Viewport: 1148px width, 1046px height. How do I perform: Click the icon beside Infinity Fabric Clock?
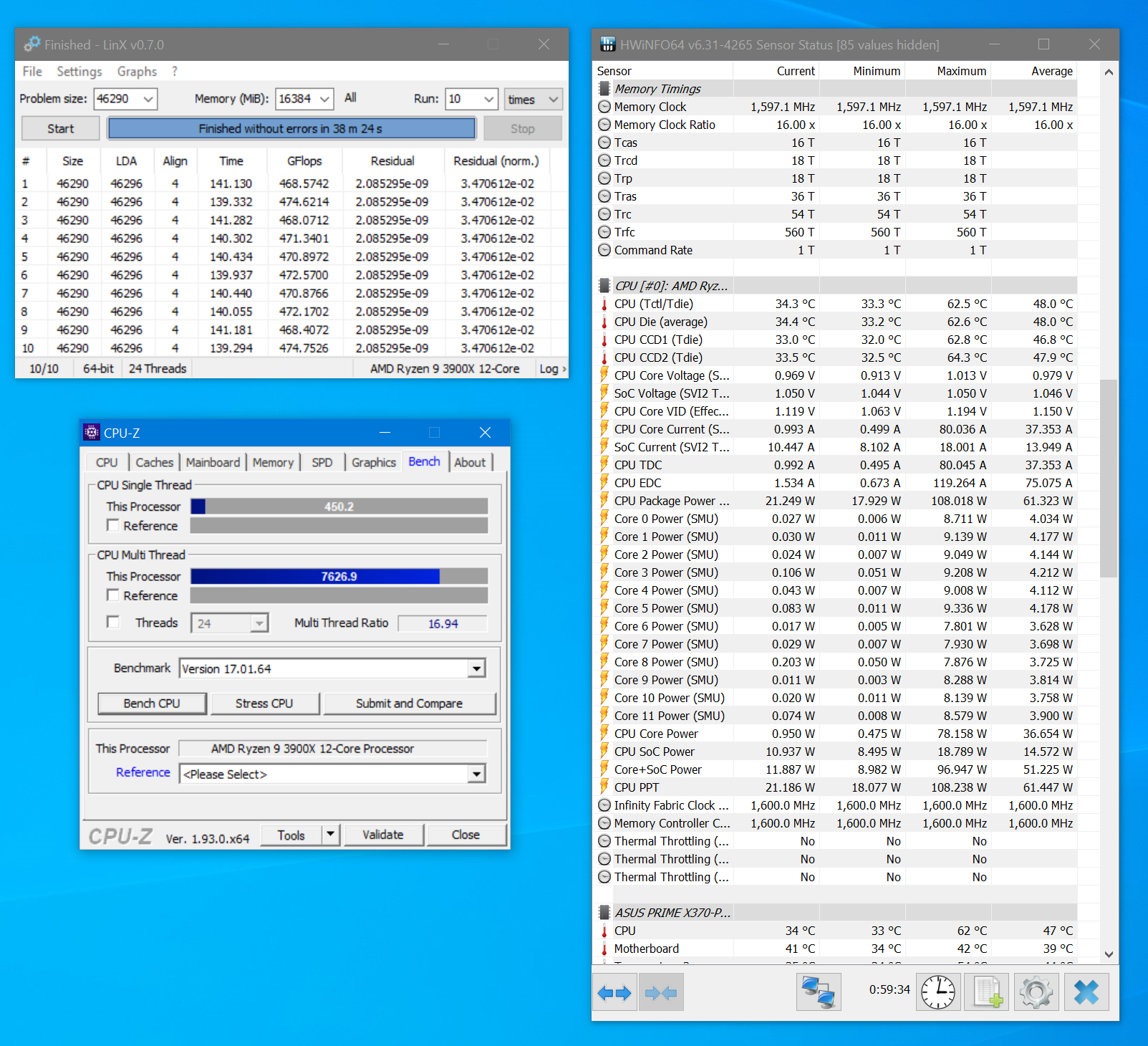[604, 805]
